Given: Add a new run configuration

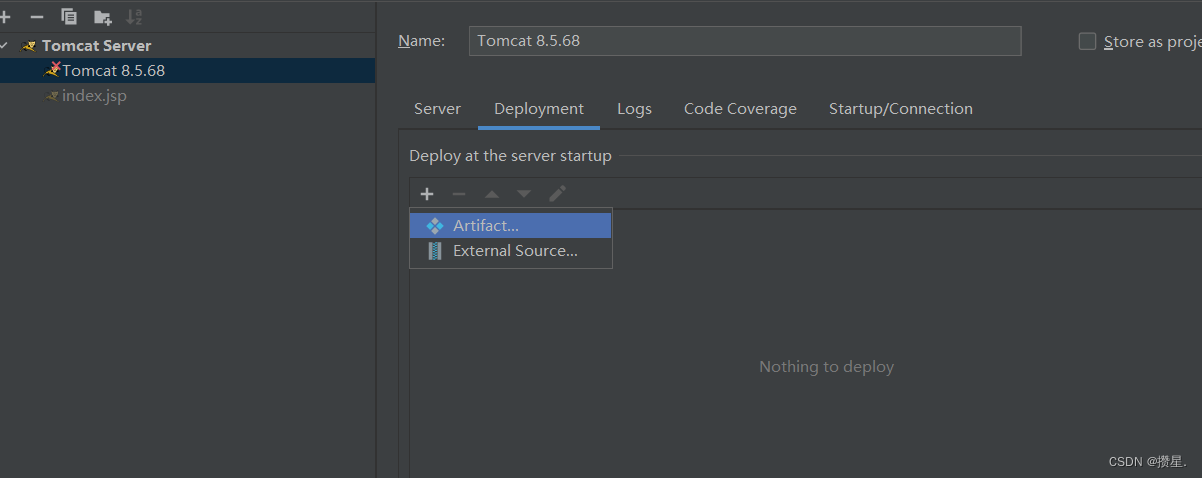Looking at the screenshot, I should pyautogui.click(x=5, y=16).
